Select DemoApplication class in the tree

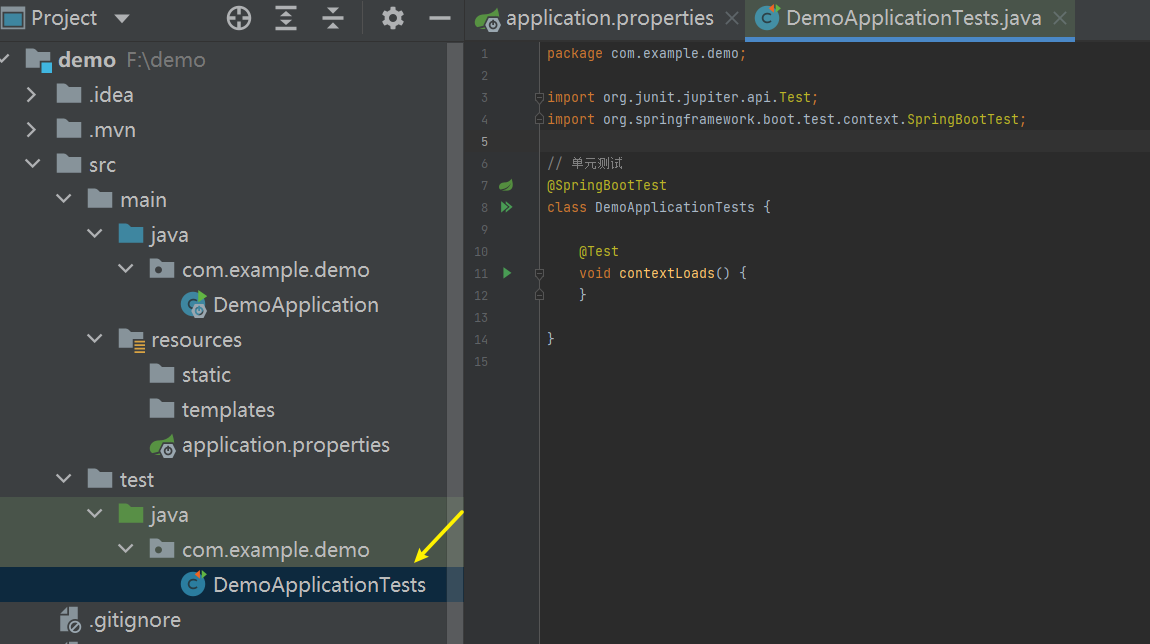coord(295,305)
